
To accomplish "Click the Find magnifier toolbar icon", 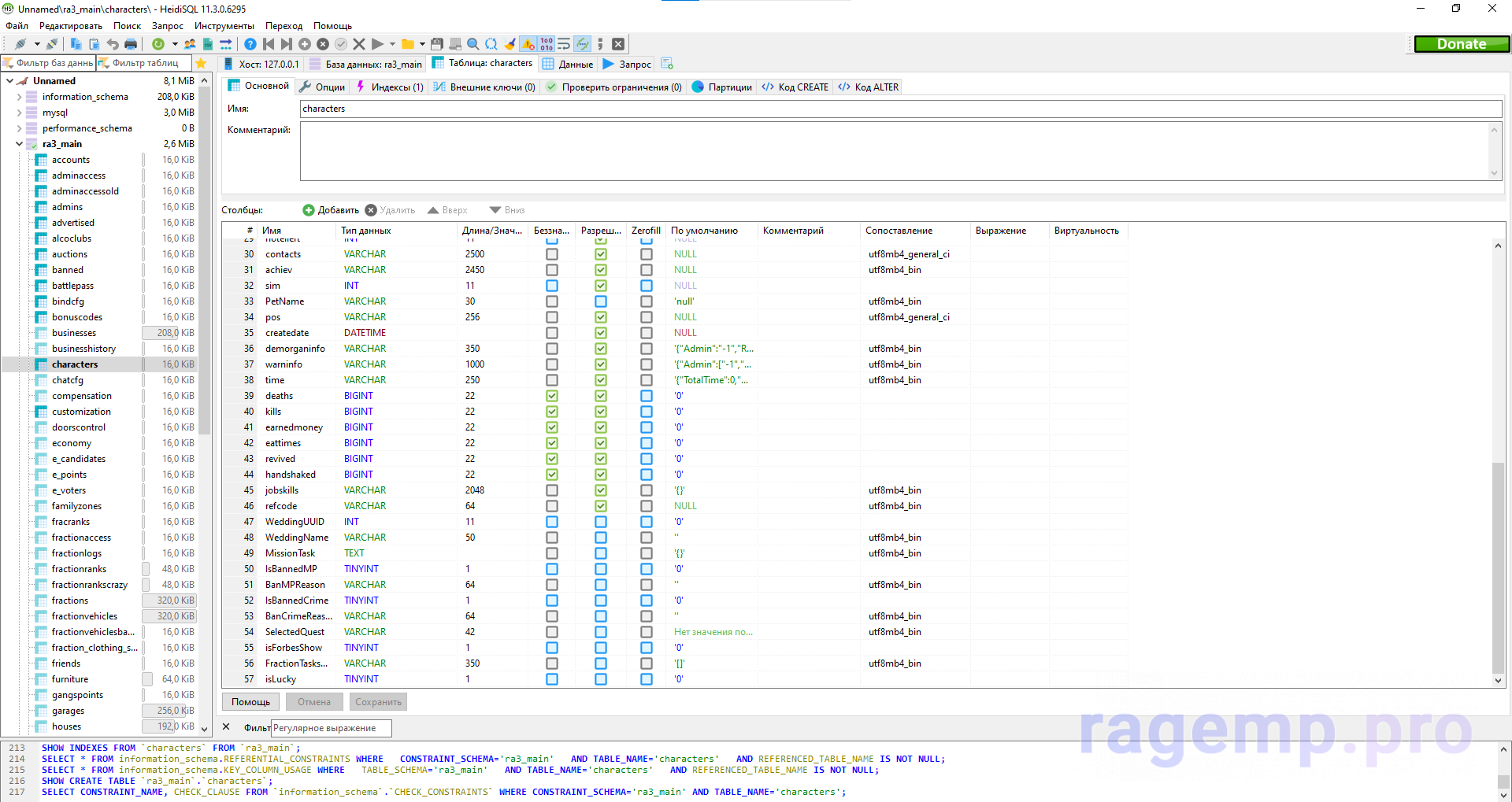I will 473,44.
